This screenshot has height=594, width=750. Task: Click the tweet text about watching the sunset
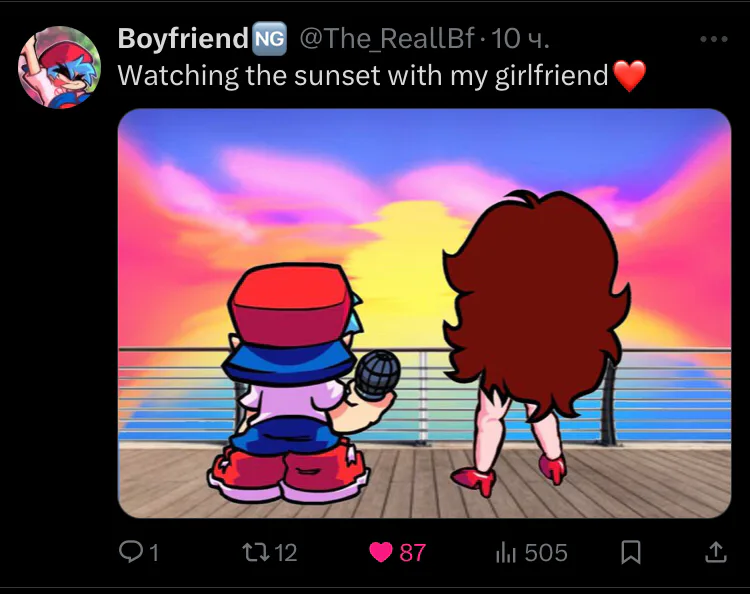tap(363, 75)
